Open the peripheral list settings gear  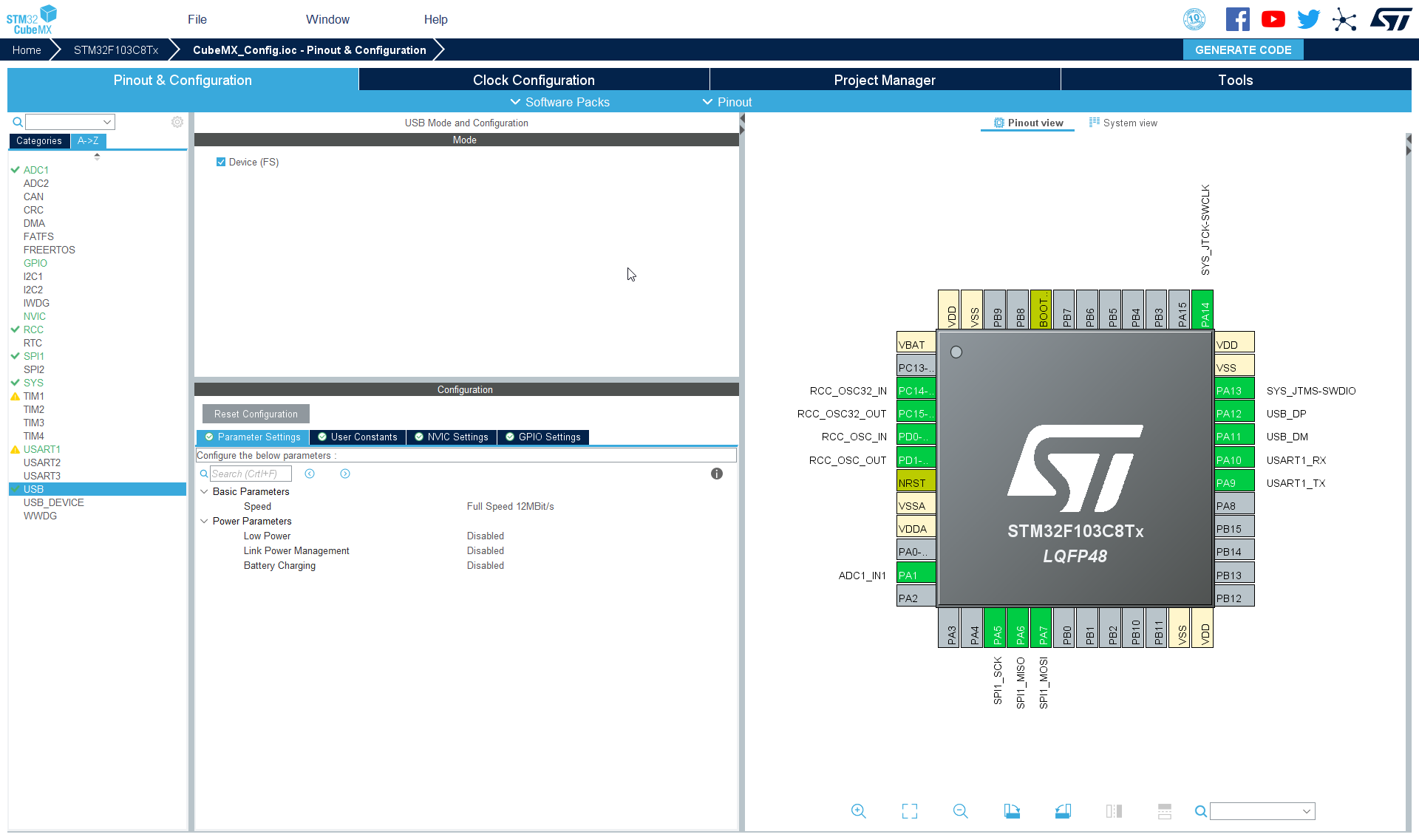coord(177,122)
